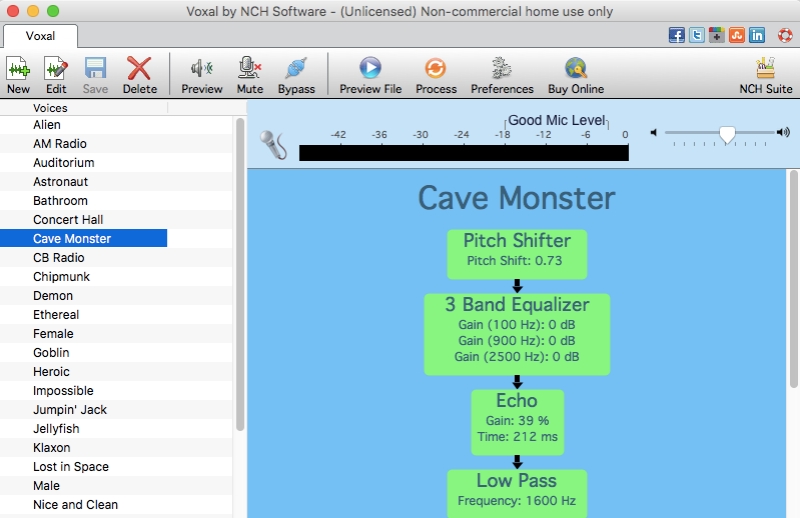Select the Impossible voice
The height and width of the screenshot is (518, 800).
(x=116, y=390)
